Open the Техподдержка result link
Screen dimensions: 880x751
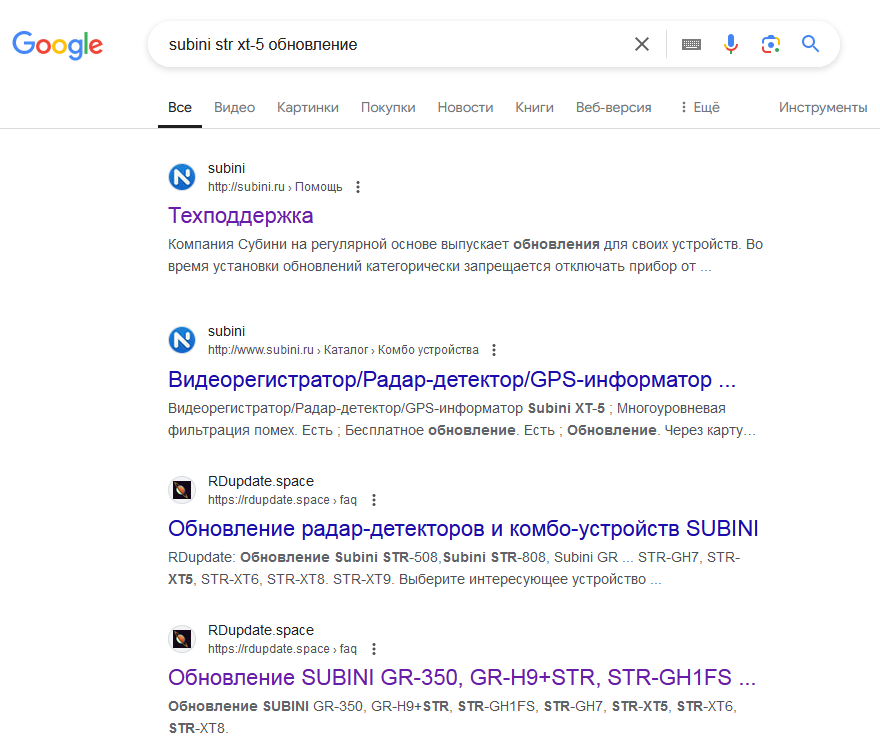pos(240,216)
